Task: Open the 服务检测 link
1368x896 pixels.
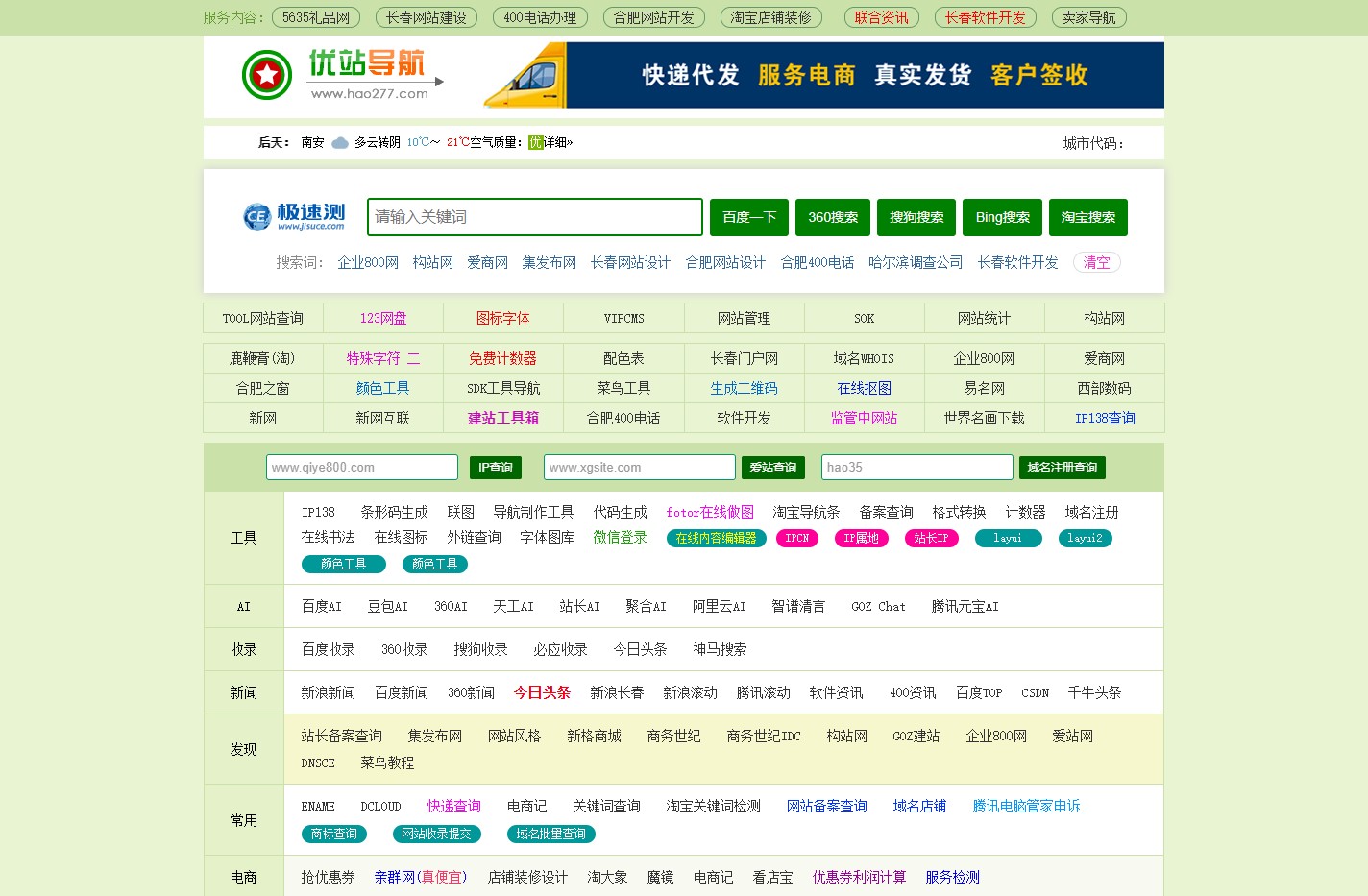Action: pyautogui.click(x=953, y=877)
